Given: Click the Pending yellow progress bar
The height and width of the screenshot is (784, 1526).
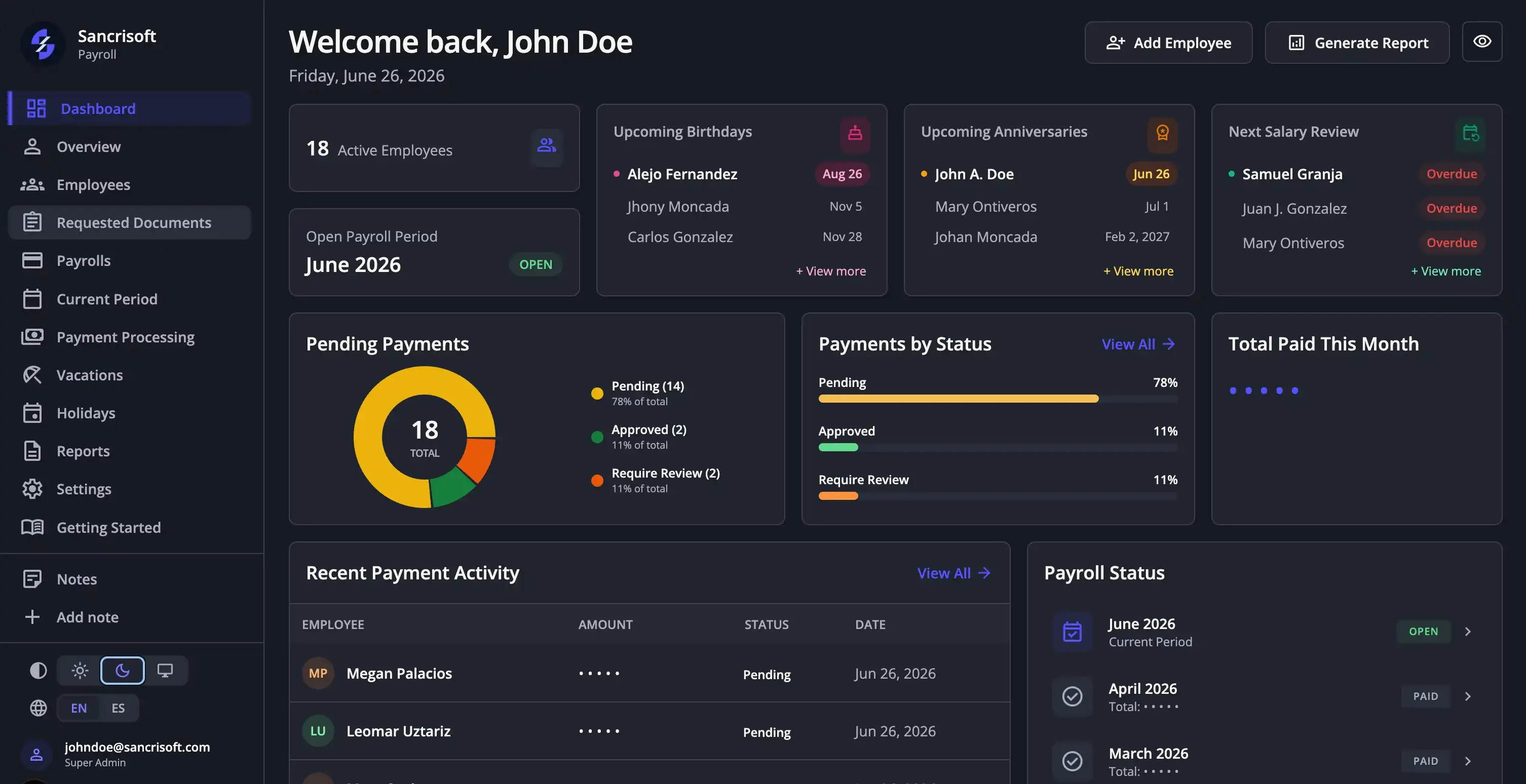Looking at the screenshot, I should tap(958, 399).
